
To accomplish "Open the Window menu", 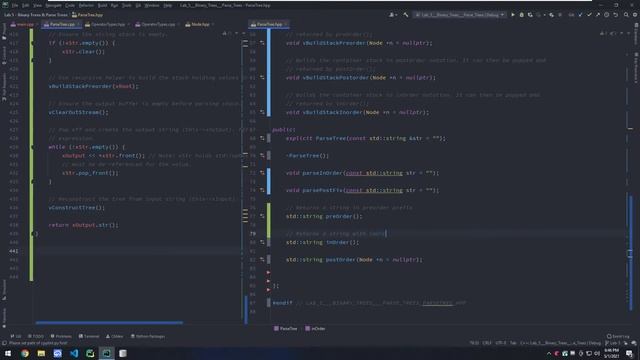I will coord(152,5).
